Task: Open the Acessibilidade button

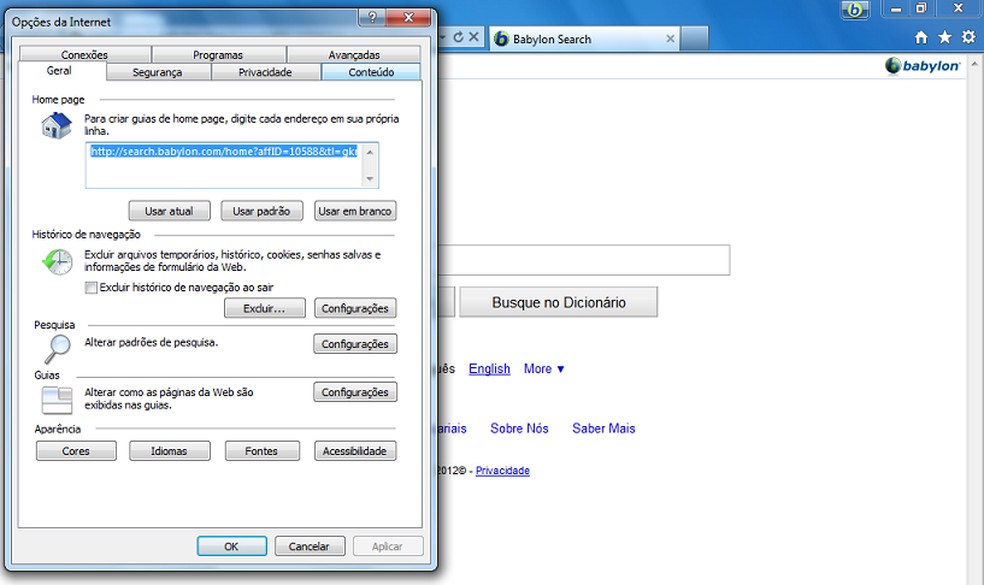Action: coord(355,451)
